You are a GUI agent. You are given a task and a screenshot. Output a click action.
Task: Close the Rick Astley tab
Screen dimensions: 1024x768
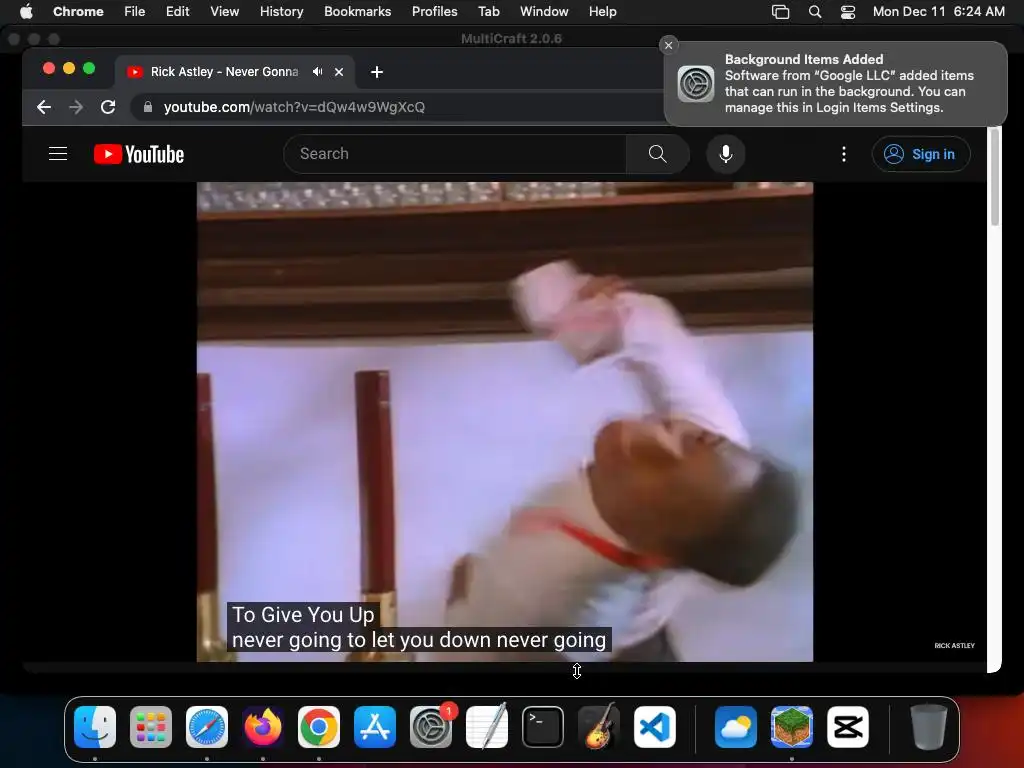(339, 72)
